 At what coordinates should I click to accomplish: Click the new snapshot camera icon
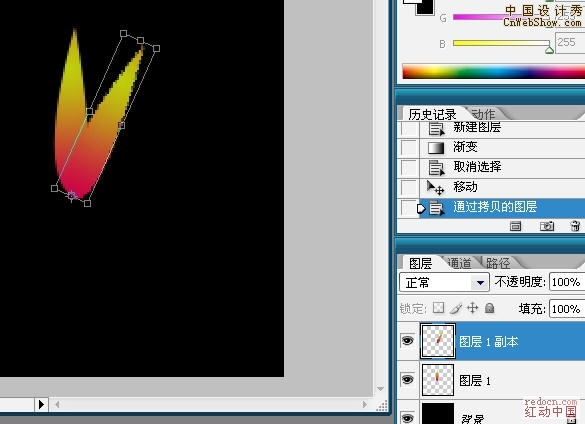click(x=547, y=226)
